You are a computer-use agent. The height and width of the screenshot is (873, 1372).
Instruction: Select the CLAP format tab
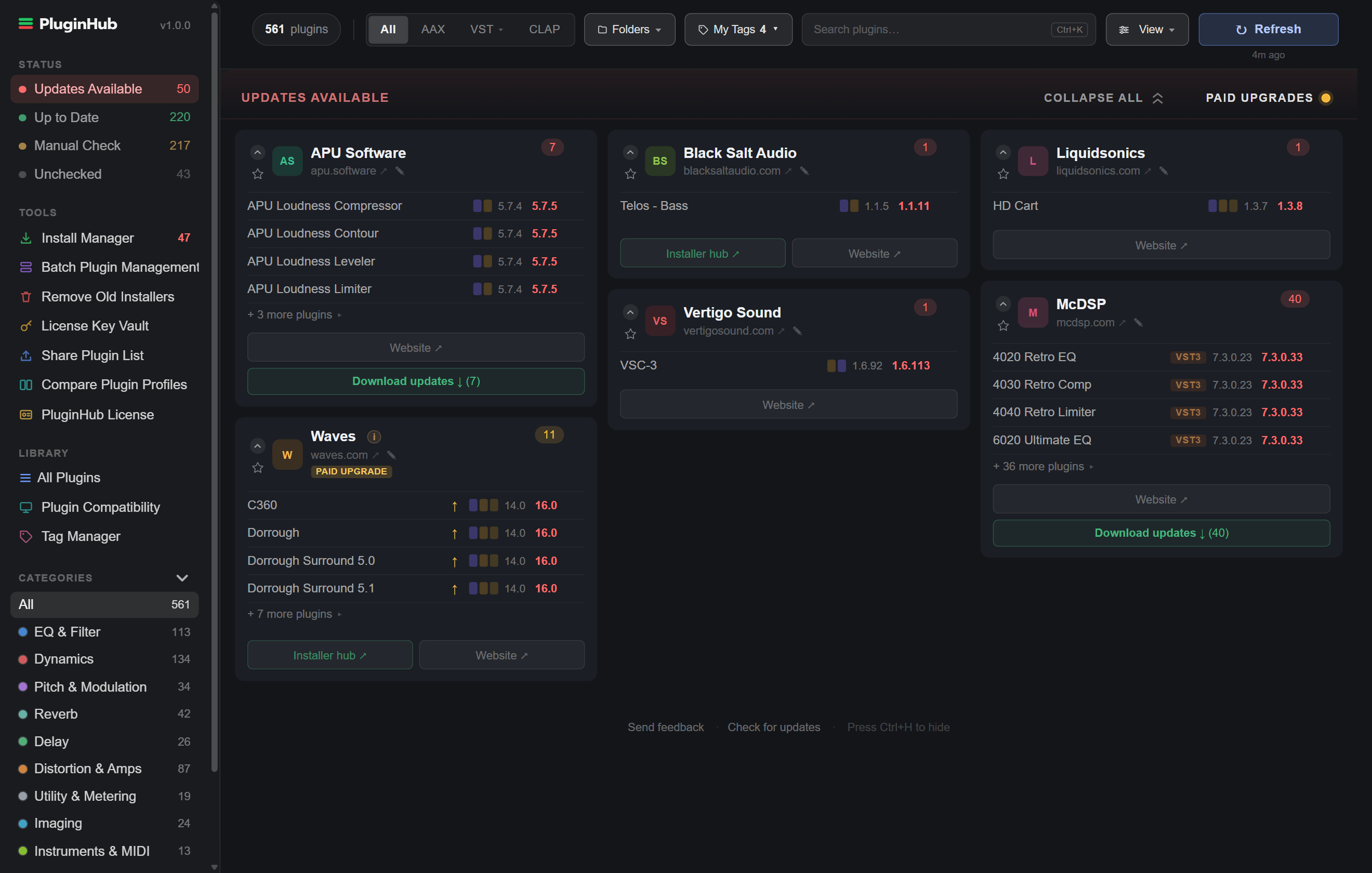(x=544, y=29)
